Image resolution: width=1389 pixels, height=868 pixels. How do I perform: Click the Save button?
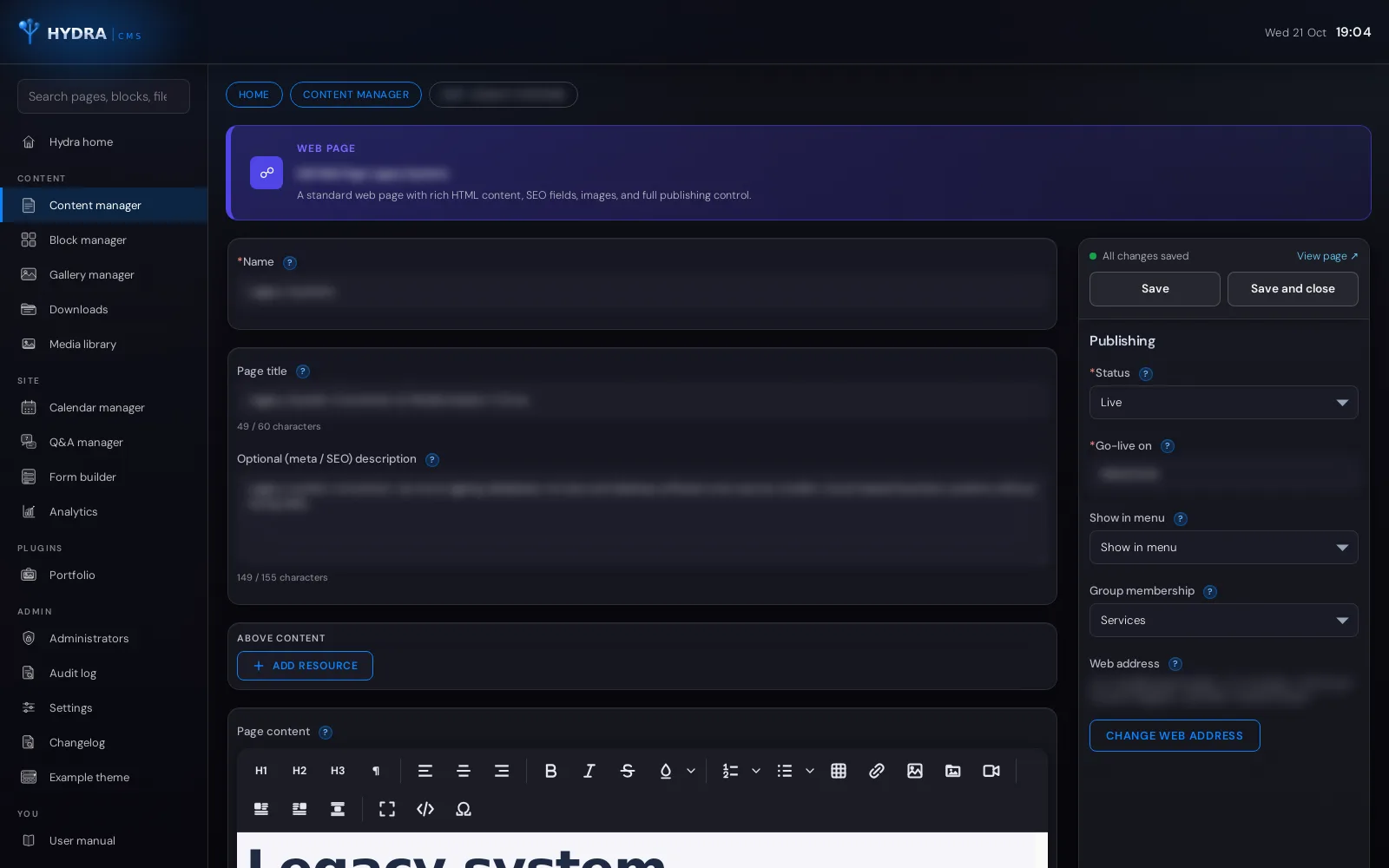point(1155,289)
